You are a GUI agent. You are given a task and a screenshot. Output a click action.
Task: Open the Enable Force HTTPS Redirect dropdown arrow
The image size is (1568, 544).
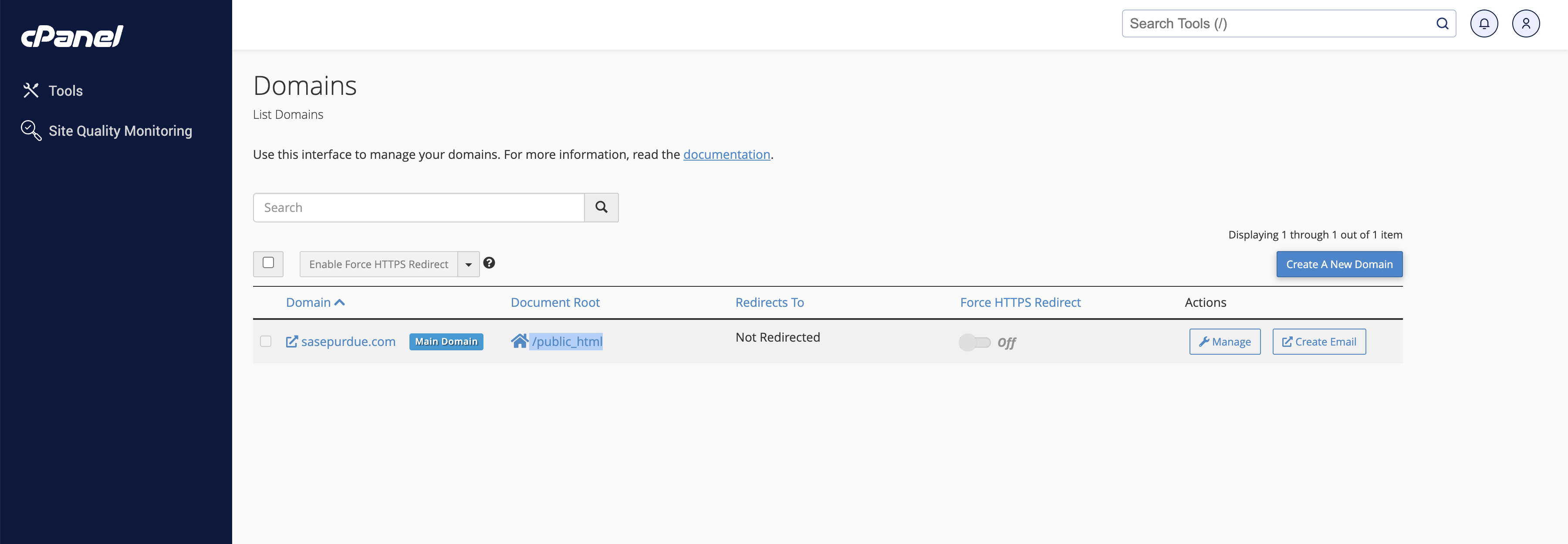click(468, 263)
